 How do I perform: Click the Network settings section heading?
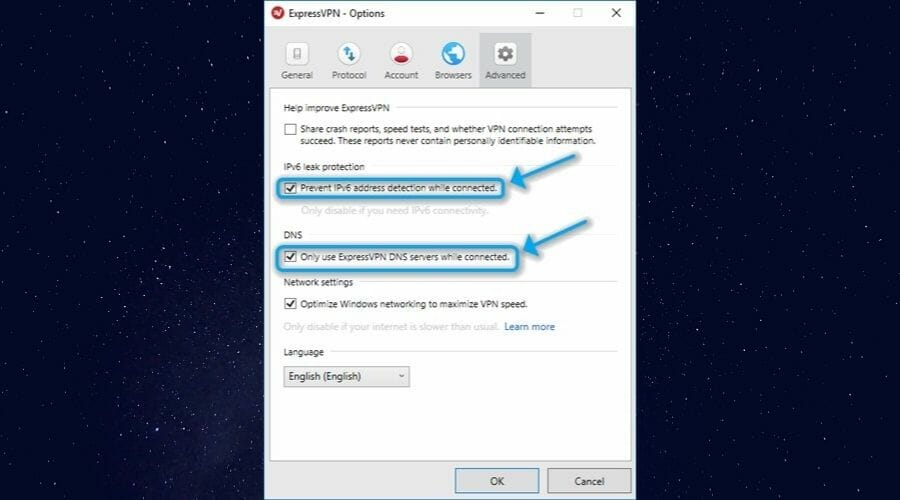318,282
